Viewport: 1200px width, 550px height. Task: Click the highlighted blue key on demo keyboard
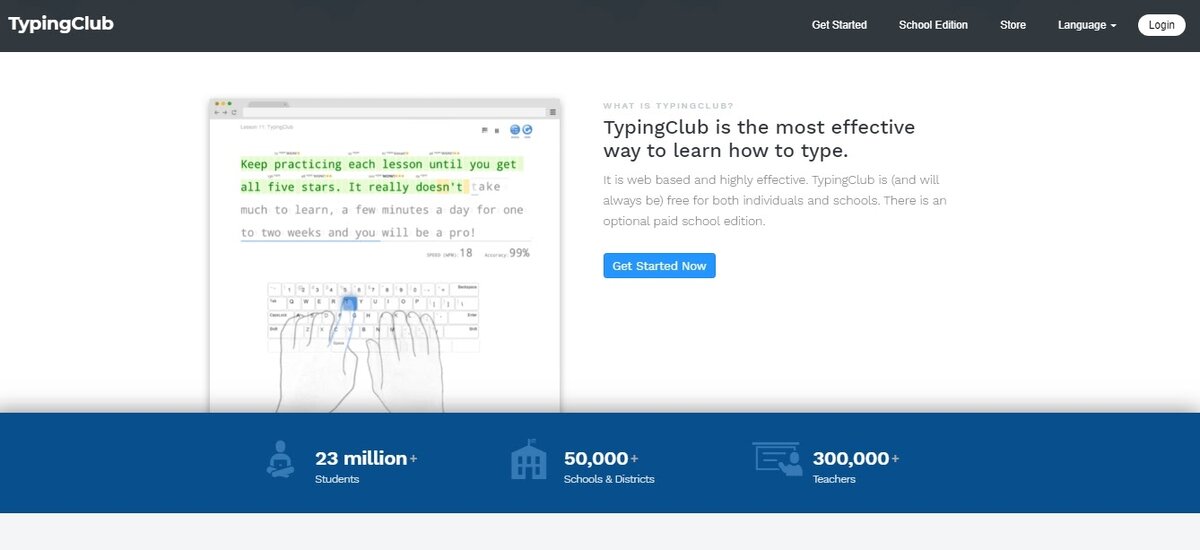tap(349, 301)
